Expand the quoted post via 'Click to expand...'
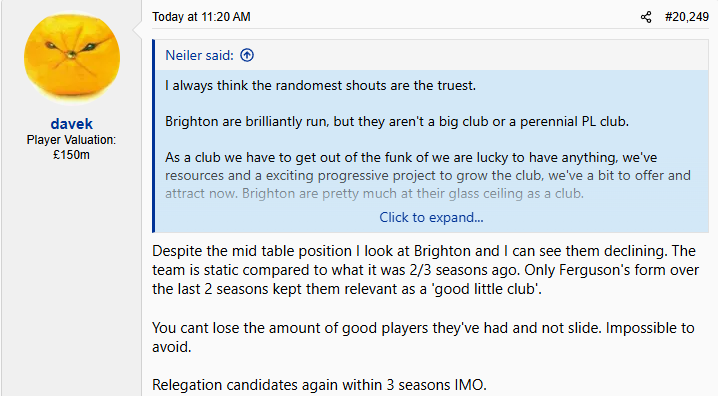The image size is (718, 396). (431, 217)
